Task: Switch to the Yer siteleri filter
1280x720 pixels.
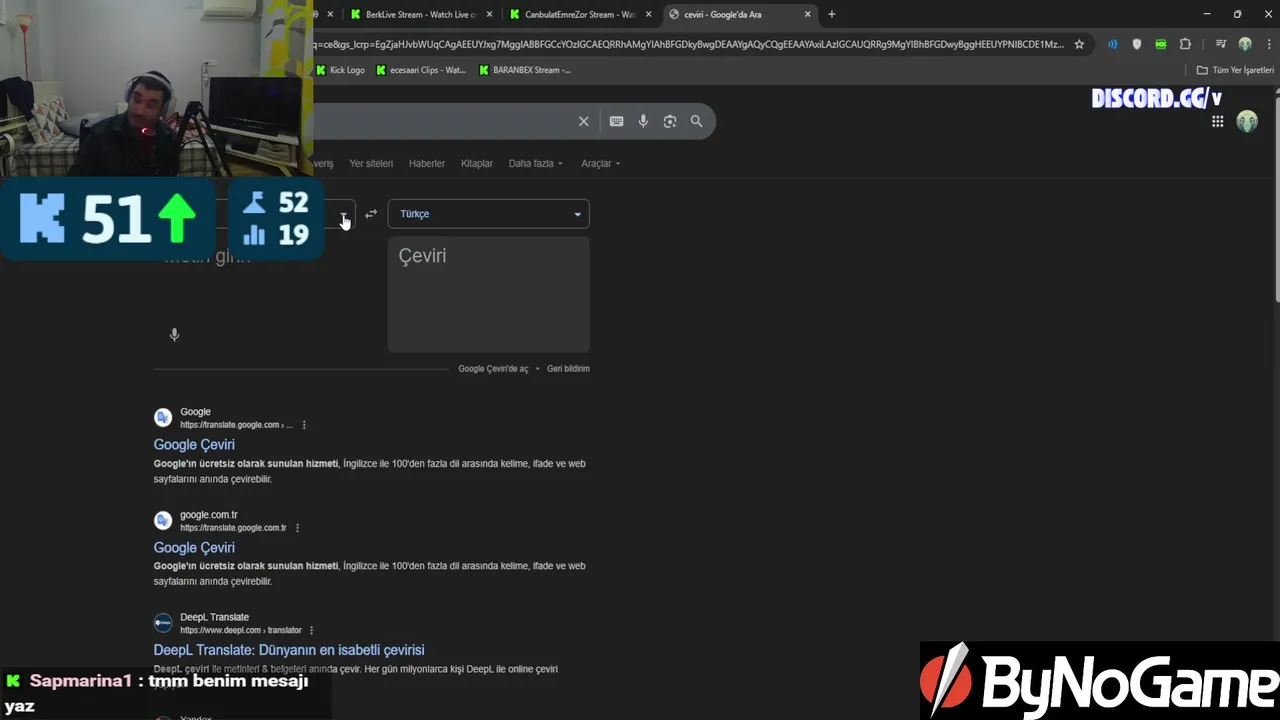Action: coord(371,163)
